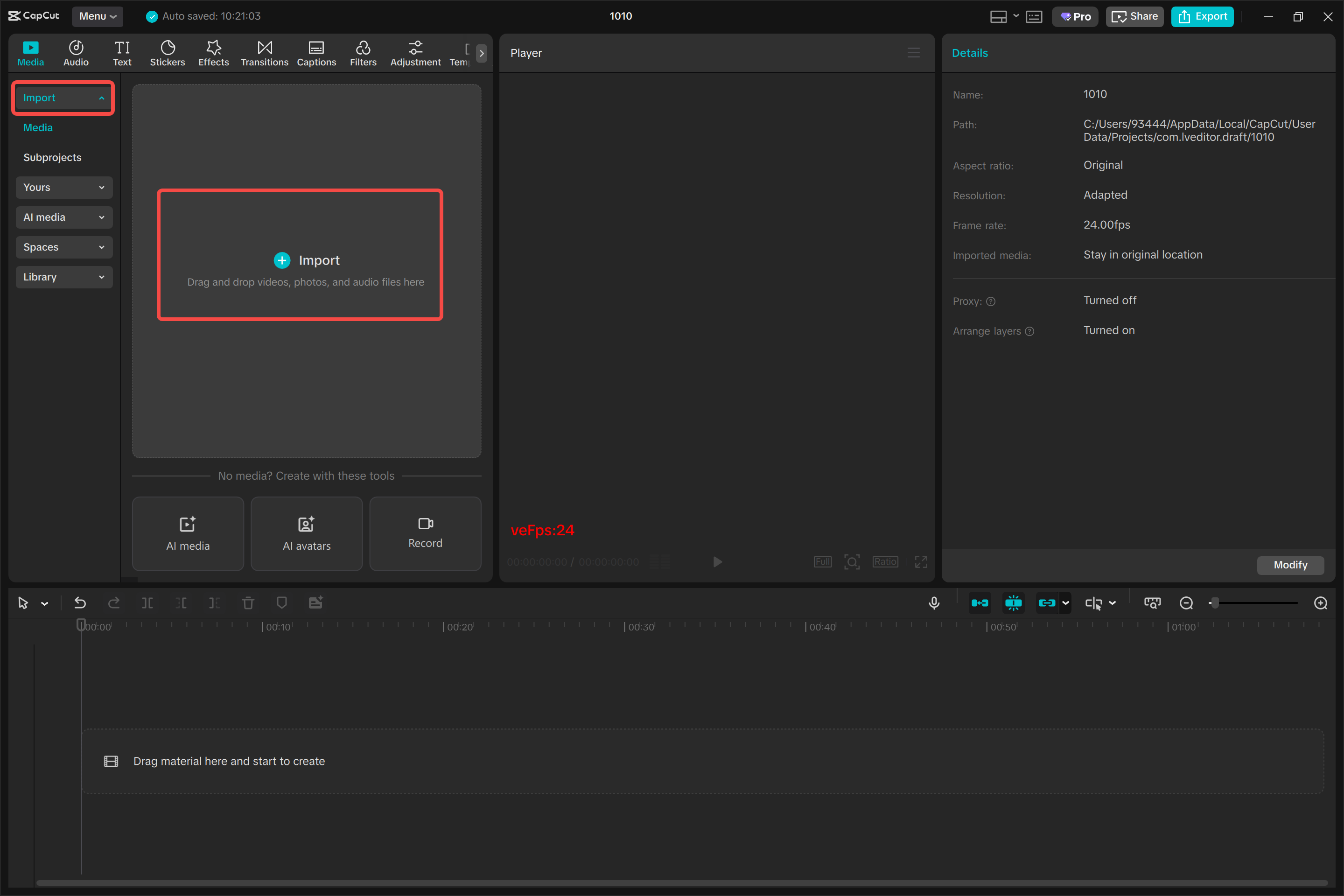
Task: Open the AI media creation tool card
Action: pos(188,534)
